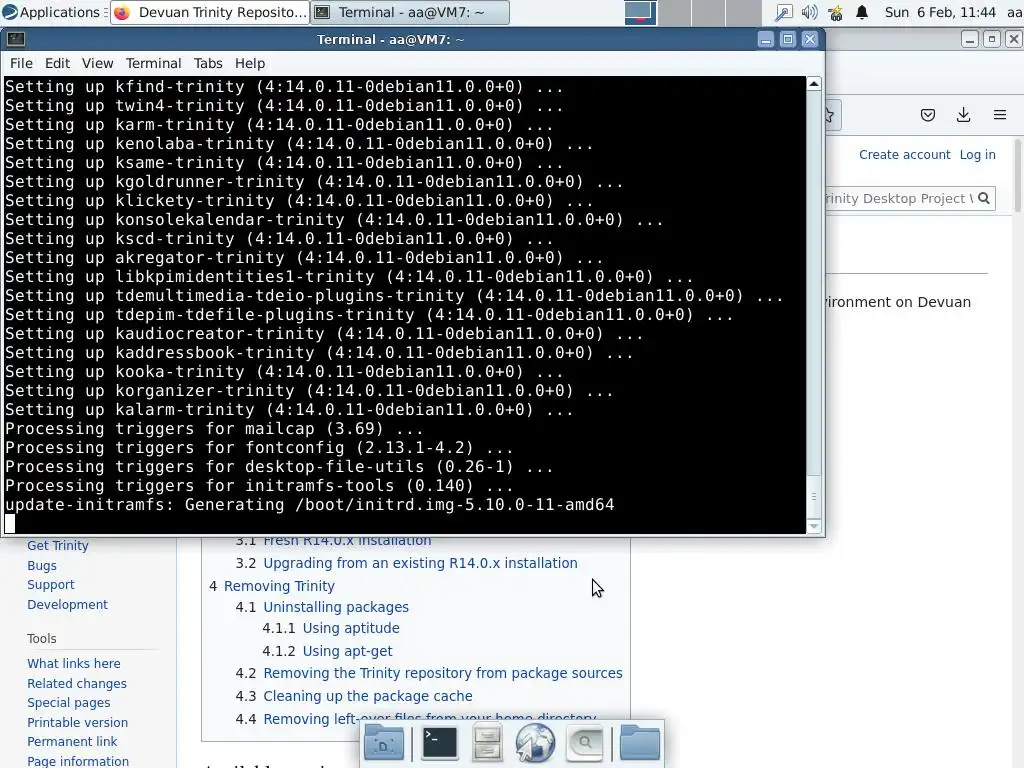This screenshot has height=768, width=1024.
Task: Open the terminal window menu icon in titlebar
Action: click(x=16, y=40)
